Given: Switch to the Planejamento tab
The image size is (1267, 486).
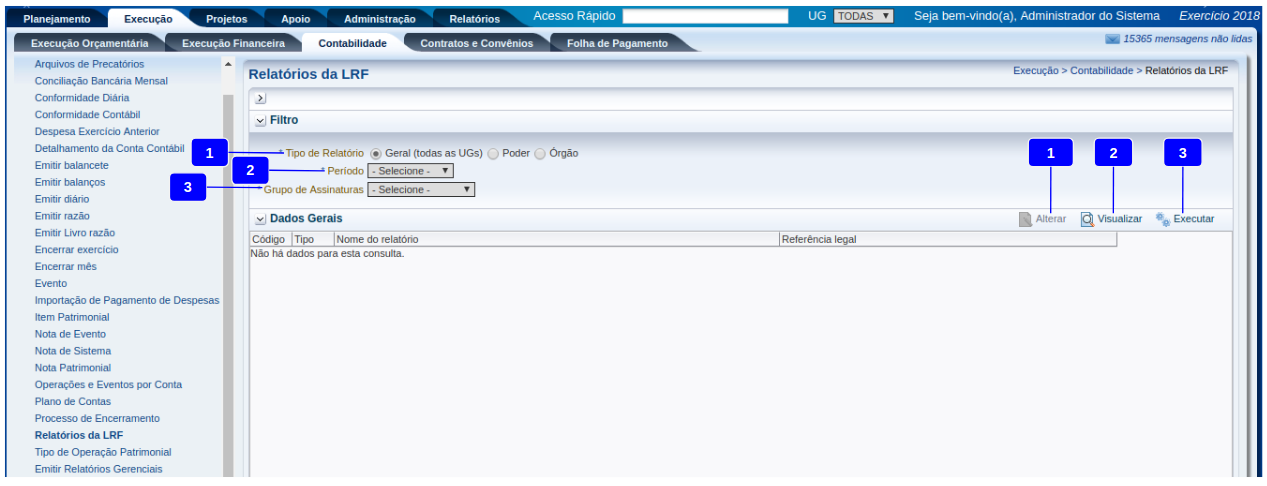Looking at the screenshot, I should (56, 18).
